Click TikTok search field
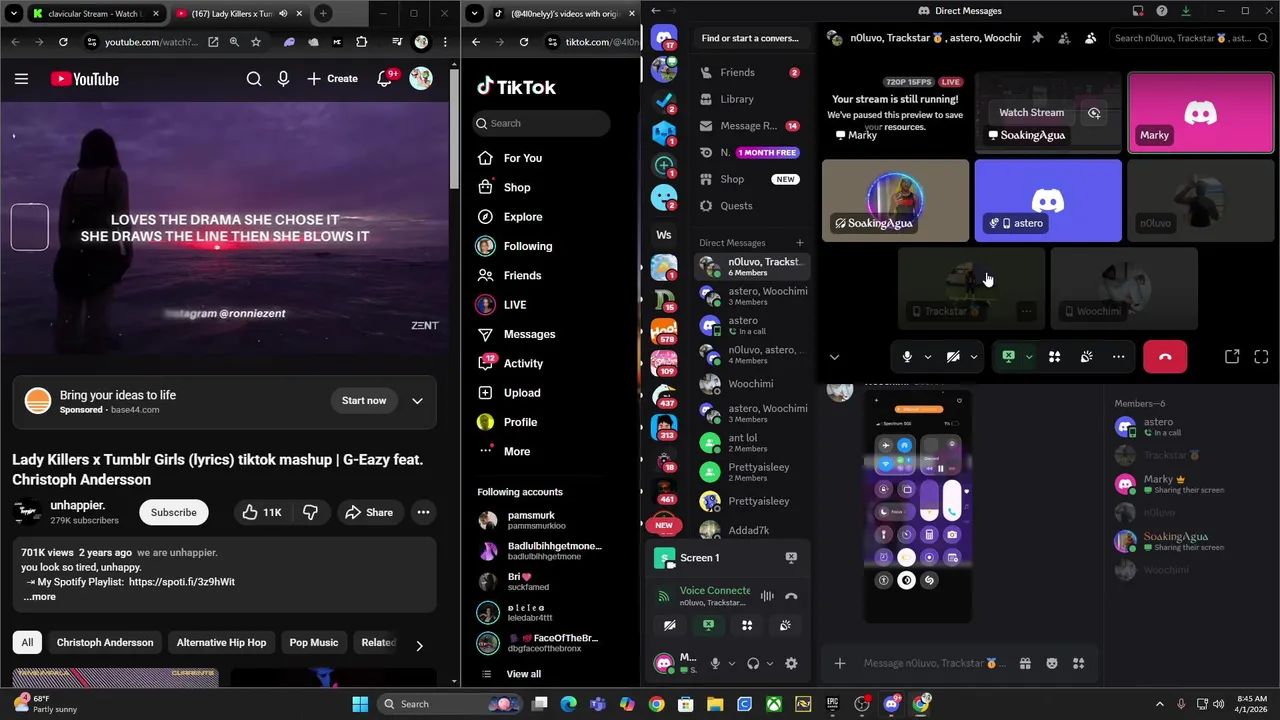Image resolution: width=1280 pixels, height=720 pixels. (541, 123)
